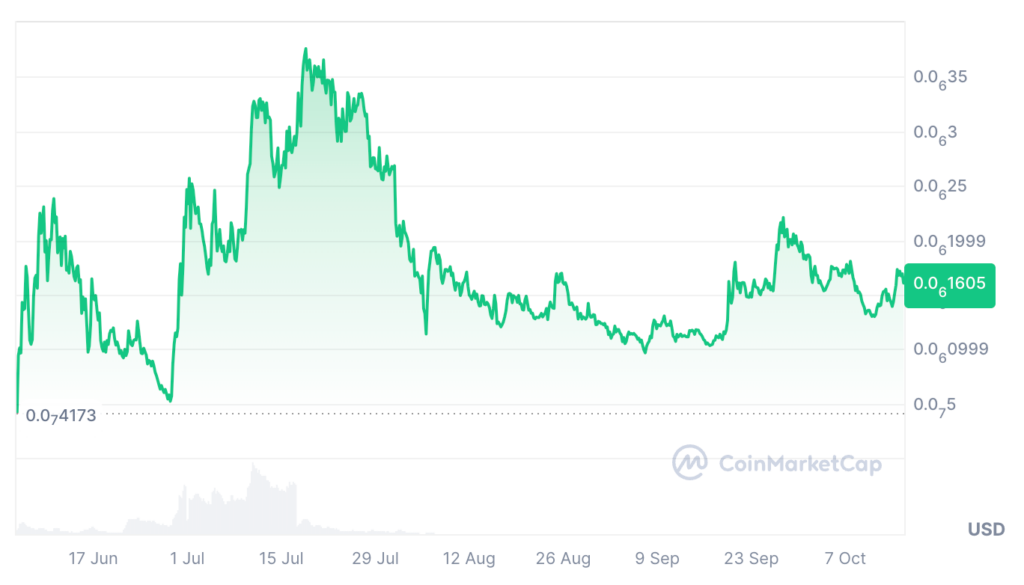Click the 0.0₇4173 starting price label
The height and width of the screenshot is (585, 1024).
[61, 415]
